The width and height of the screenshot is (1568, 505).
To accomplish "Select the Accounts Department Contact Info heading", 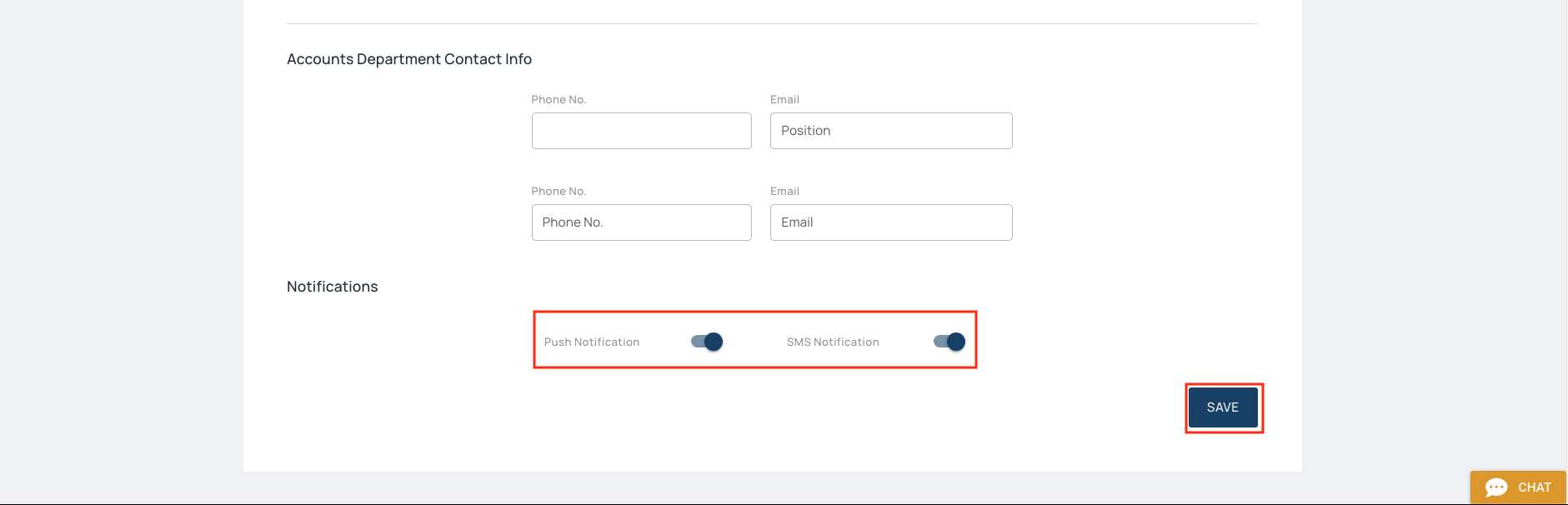I will (408, 59).
